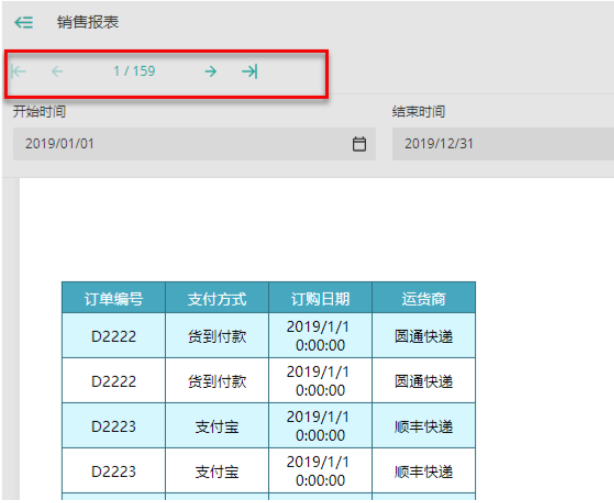Image resolution: width=614 pixels, height=503 pixels.
Task: Click 顺丰快递 cell in third data row
Action: [423, 426]
